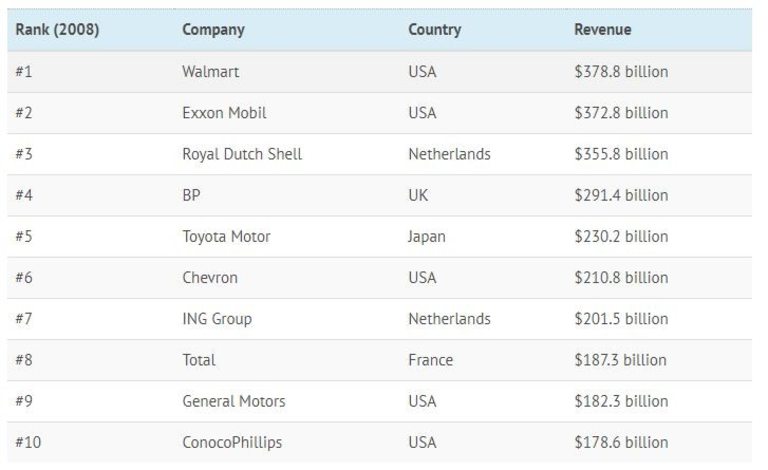
Task: Select the $178.6 billion revenue cell
Action: (x=621, y=442)
